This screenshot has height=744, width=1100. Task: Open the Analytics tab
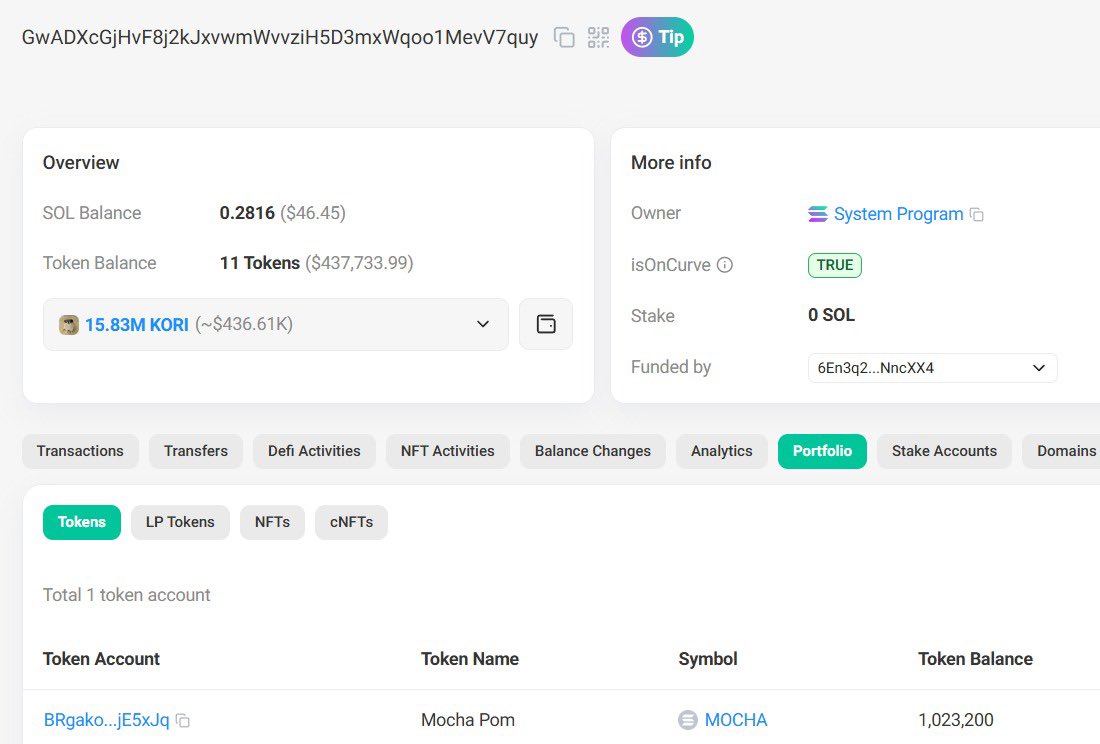722,451
